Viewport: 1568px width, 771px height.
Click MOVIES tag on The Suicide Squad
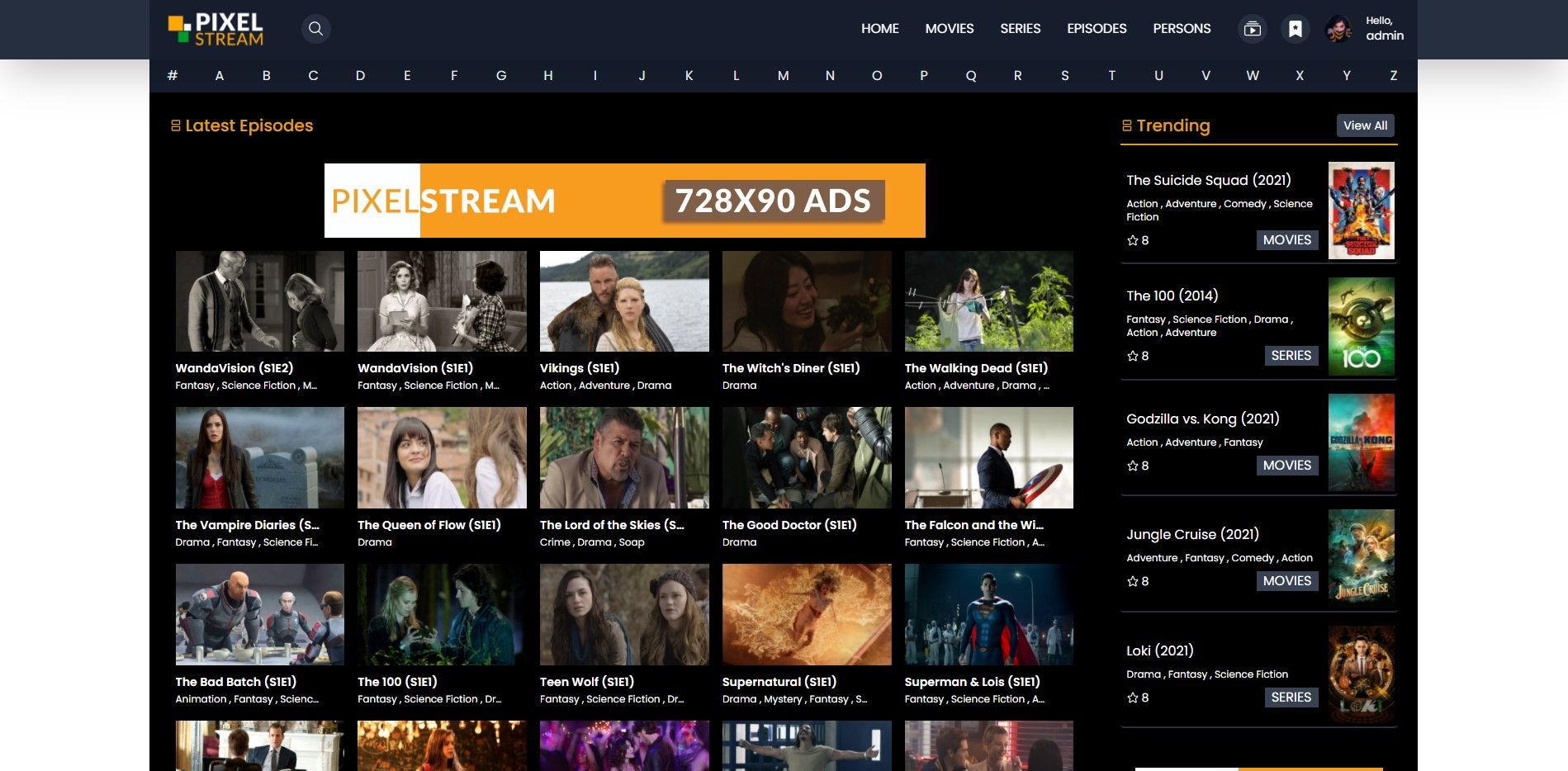1287,240
